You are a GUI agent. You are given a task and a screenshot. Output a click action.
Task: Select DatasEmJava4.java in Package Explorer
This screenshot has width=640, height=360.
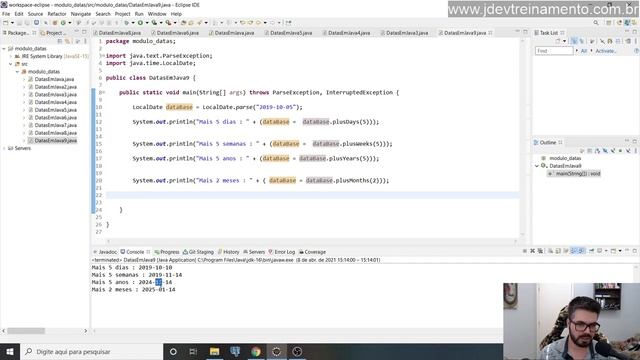pyautogui.click(x=56, y=102)
